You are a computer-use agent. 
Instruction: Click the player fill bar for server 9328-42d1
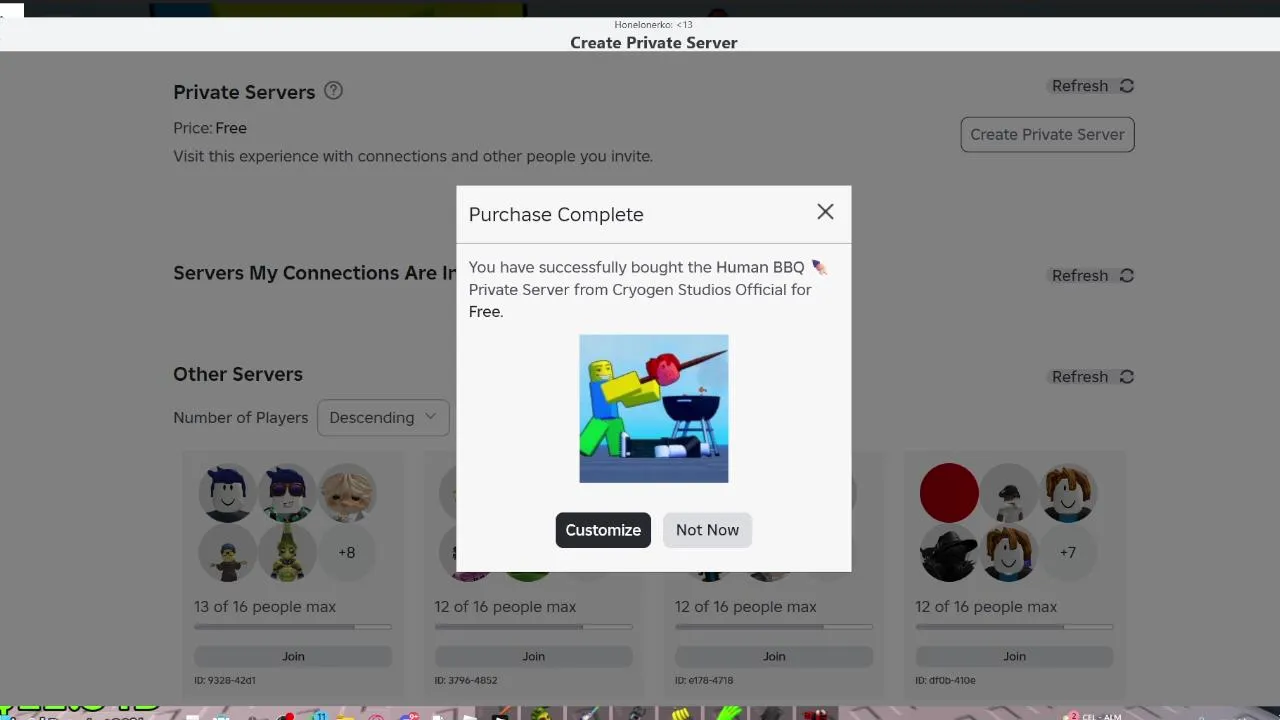[293, 627]
